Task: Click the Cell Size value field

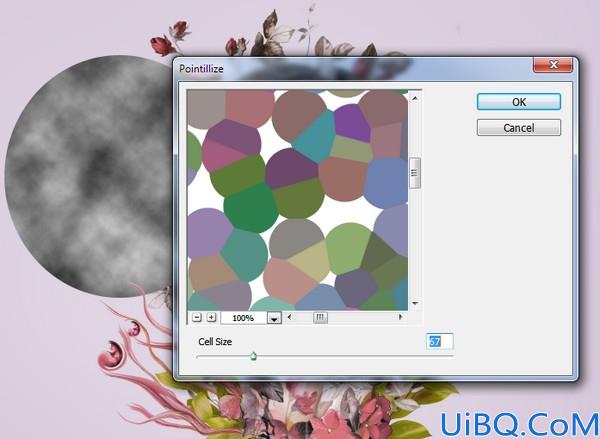Action: [x=439, y=341]
